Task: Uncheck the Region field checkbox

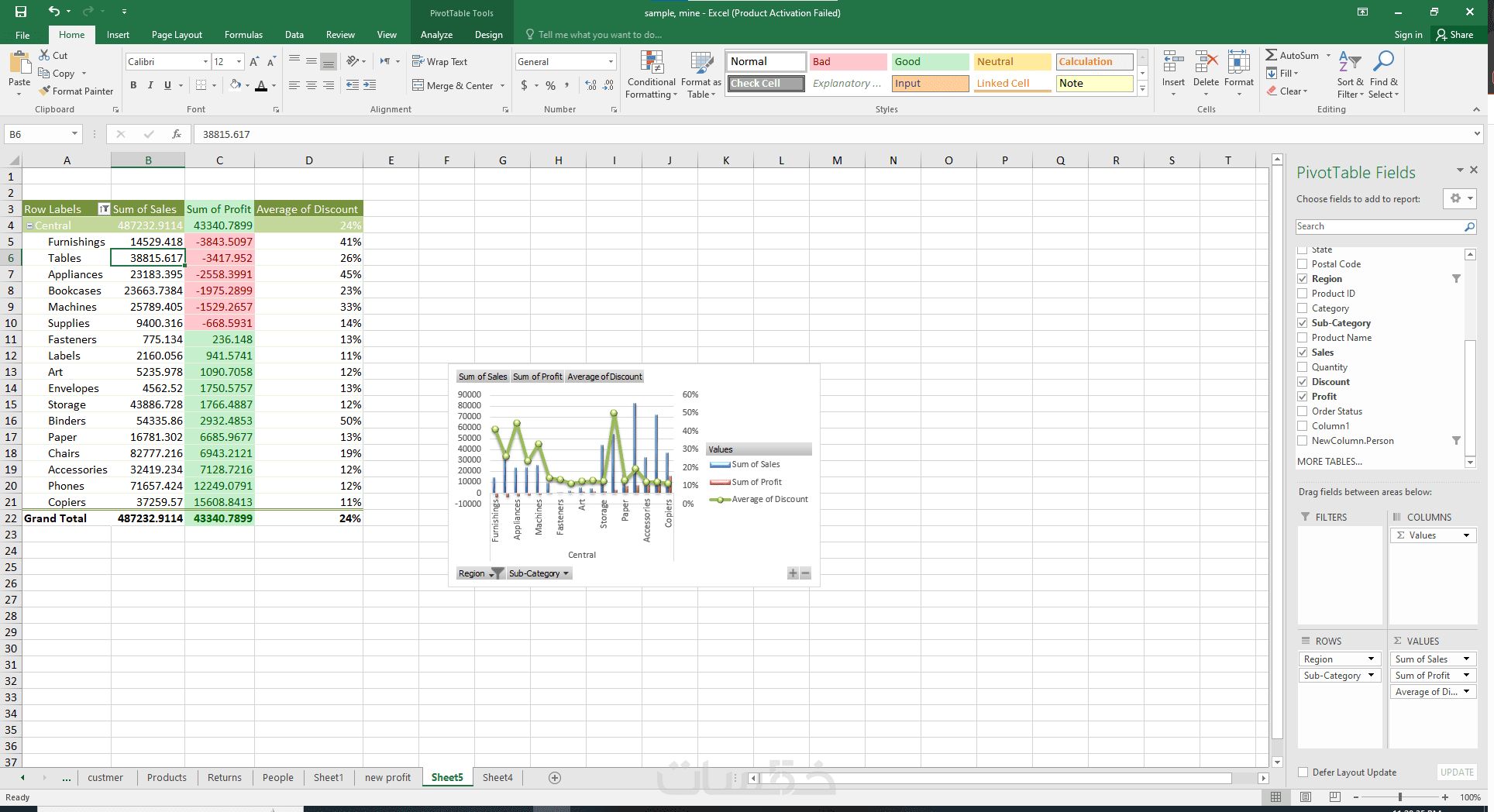Action: point(1303,279)
